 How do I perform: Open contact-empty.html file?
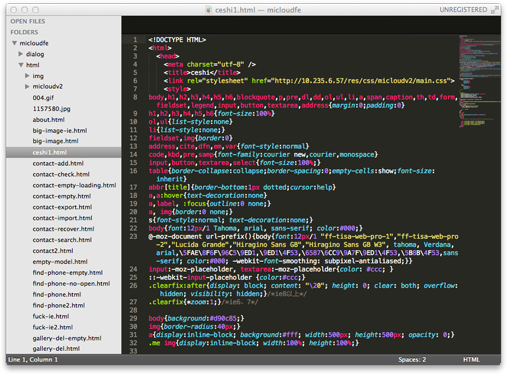(x=62, y=196)
